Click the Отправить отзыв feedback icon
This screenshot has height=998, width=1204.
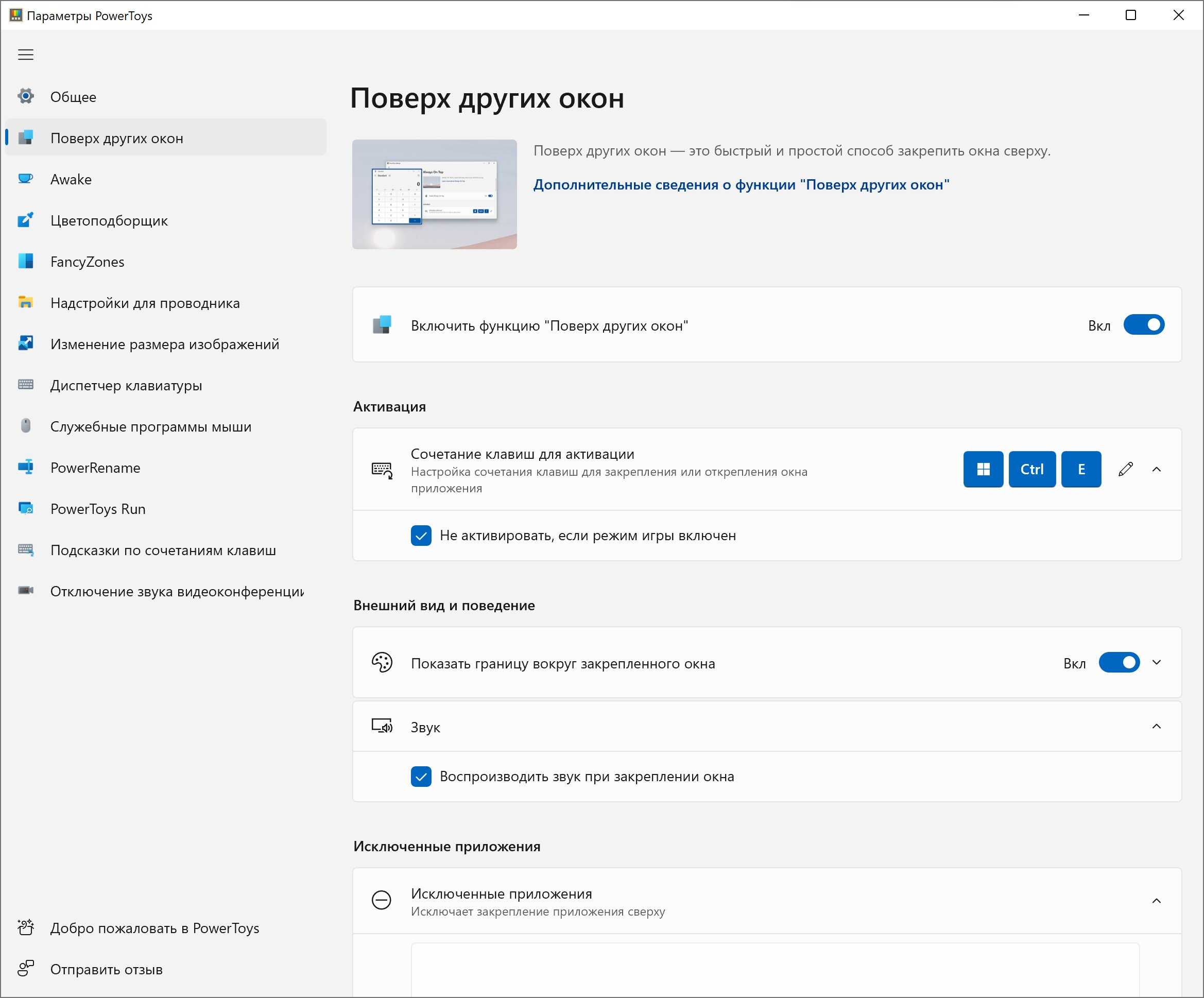(26, 969)
